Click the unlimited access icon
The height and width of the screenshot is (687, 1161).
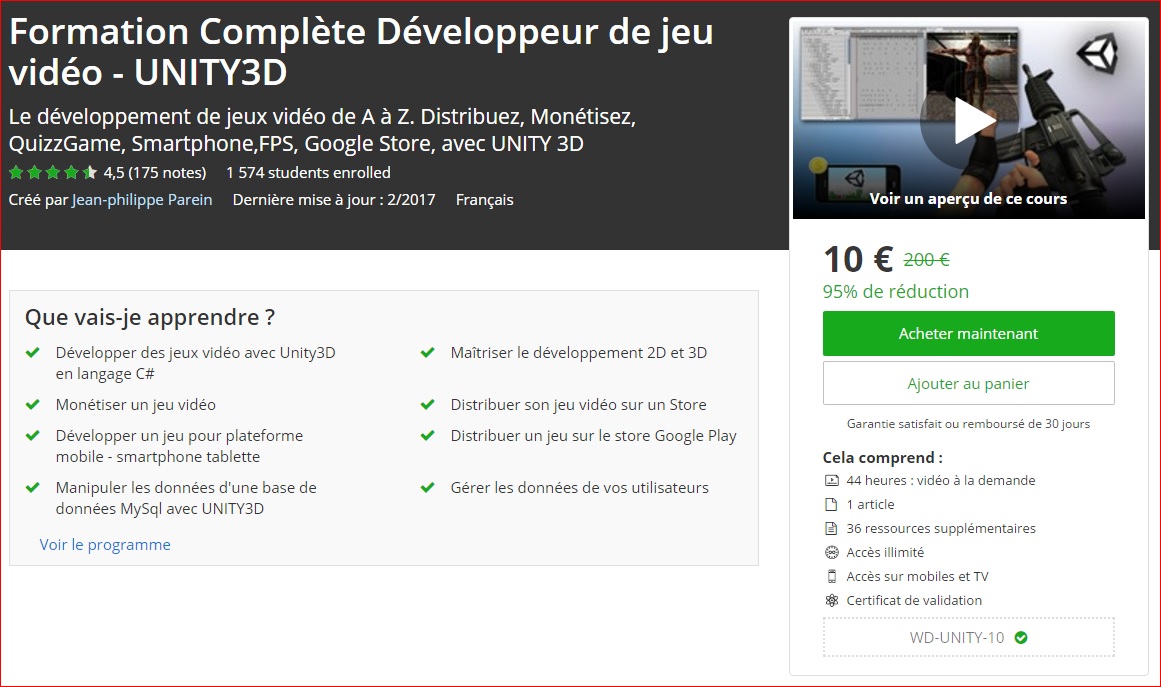pyautogui.click(x=832, y=552)
